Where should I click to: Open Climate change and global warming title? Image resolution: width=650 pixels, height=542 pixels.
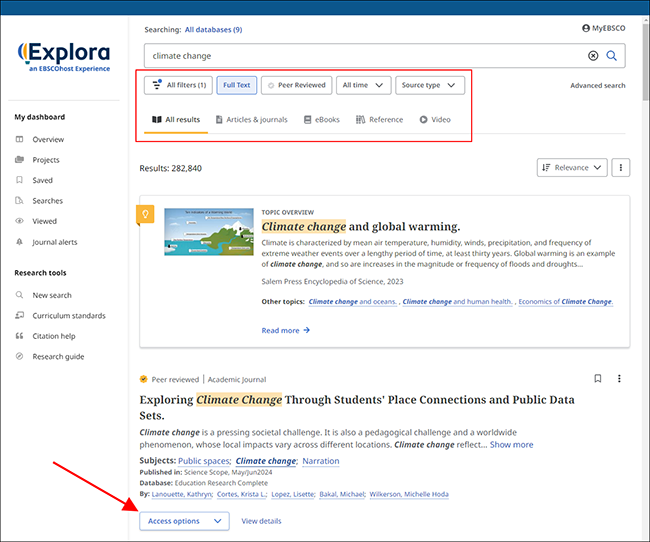(x=361, y=227)
